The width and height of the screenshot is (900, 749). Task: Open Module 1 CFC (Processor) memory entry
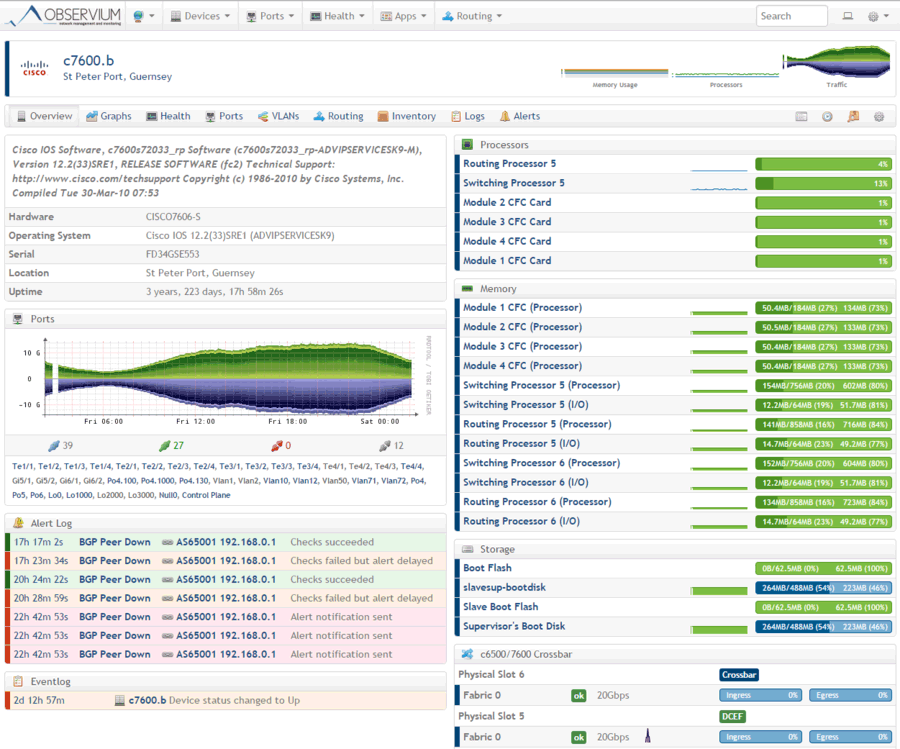(x=522, y=308)
